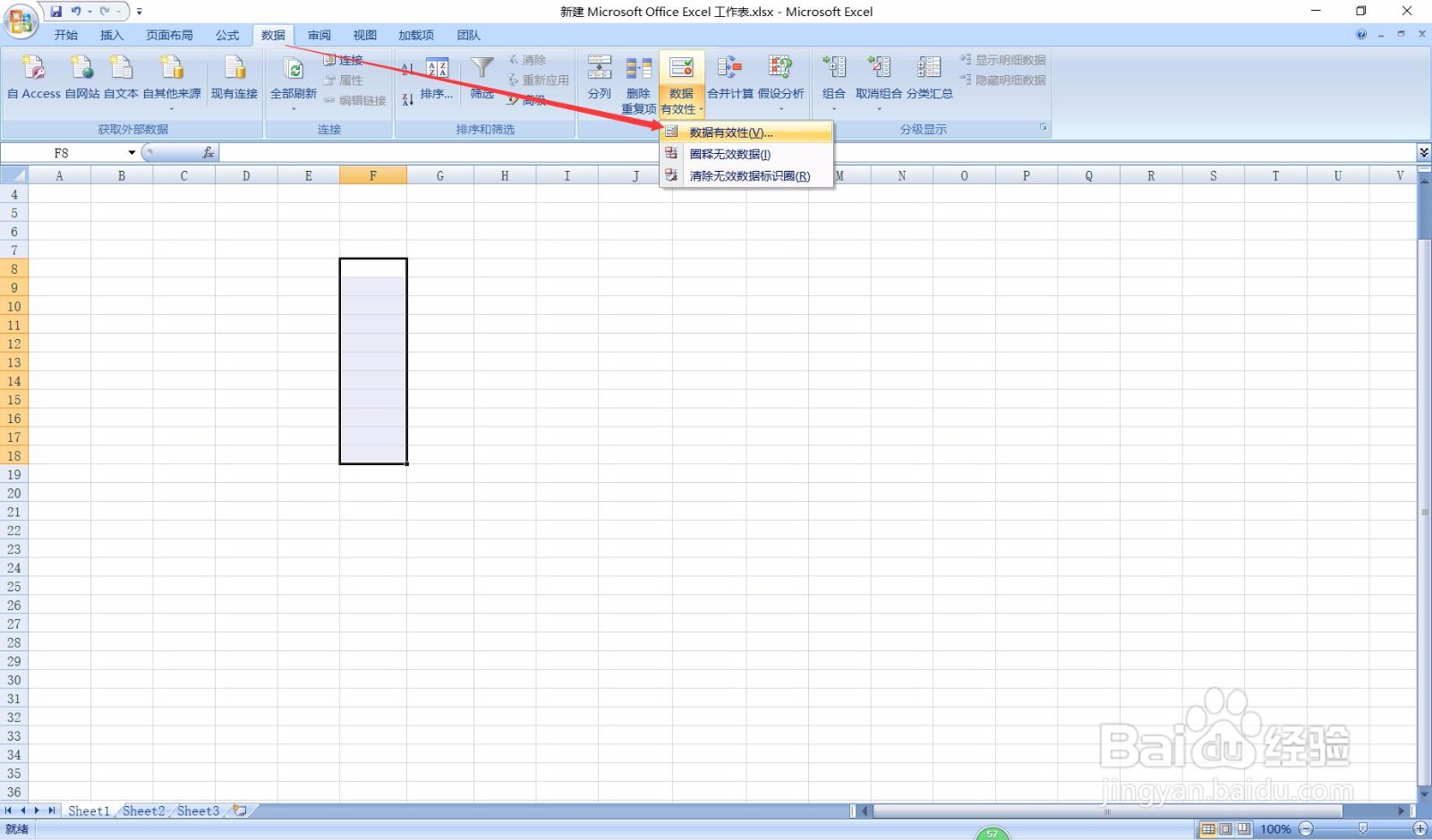Choose 数据有效性(V)... menu item

click(x=746, y=132)
